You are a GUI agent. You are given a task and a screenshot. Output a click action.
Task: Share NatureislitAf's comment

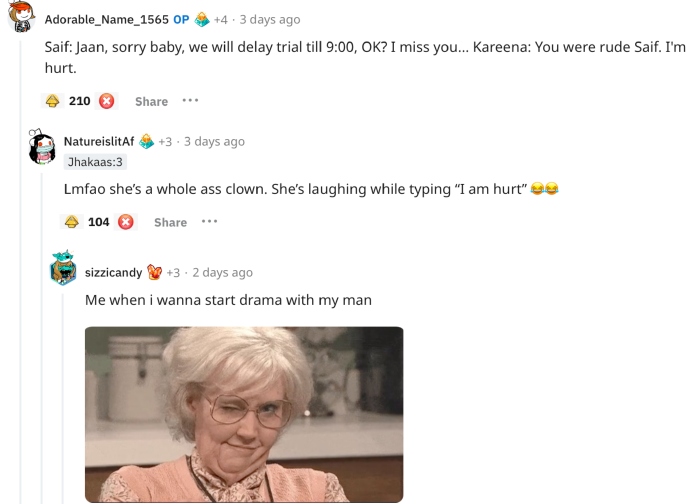pos(171,222)
